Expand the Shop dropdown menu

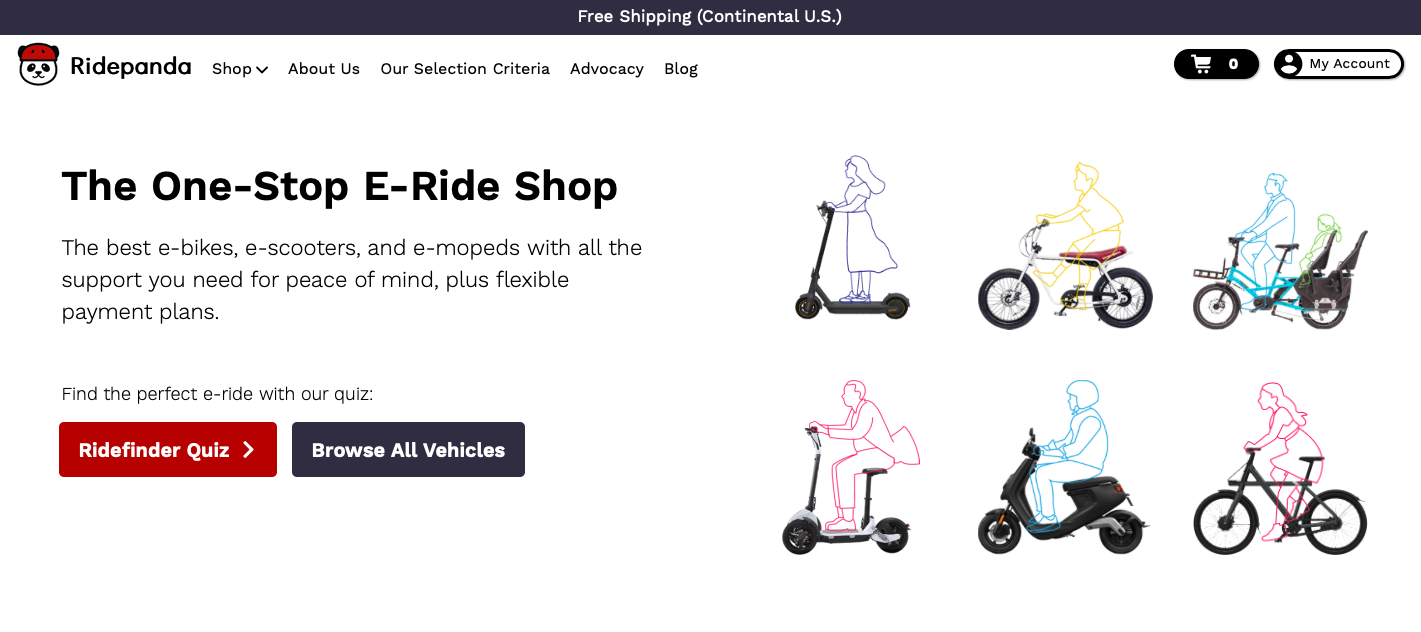pyautogui.click(x=232, y=69)
